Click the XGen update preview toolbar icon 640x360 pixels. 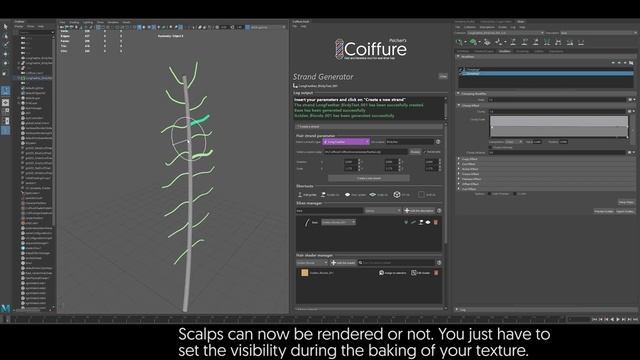pyautogui.click(x=460, y=42)
